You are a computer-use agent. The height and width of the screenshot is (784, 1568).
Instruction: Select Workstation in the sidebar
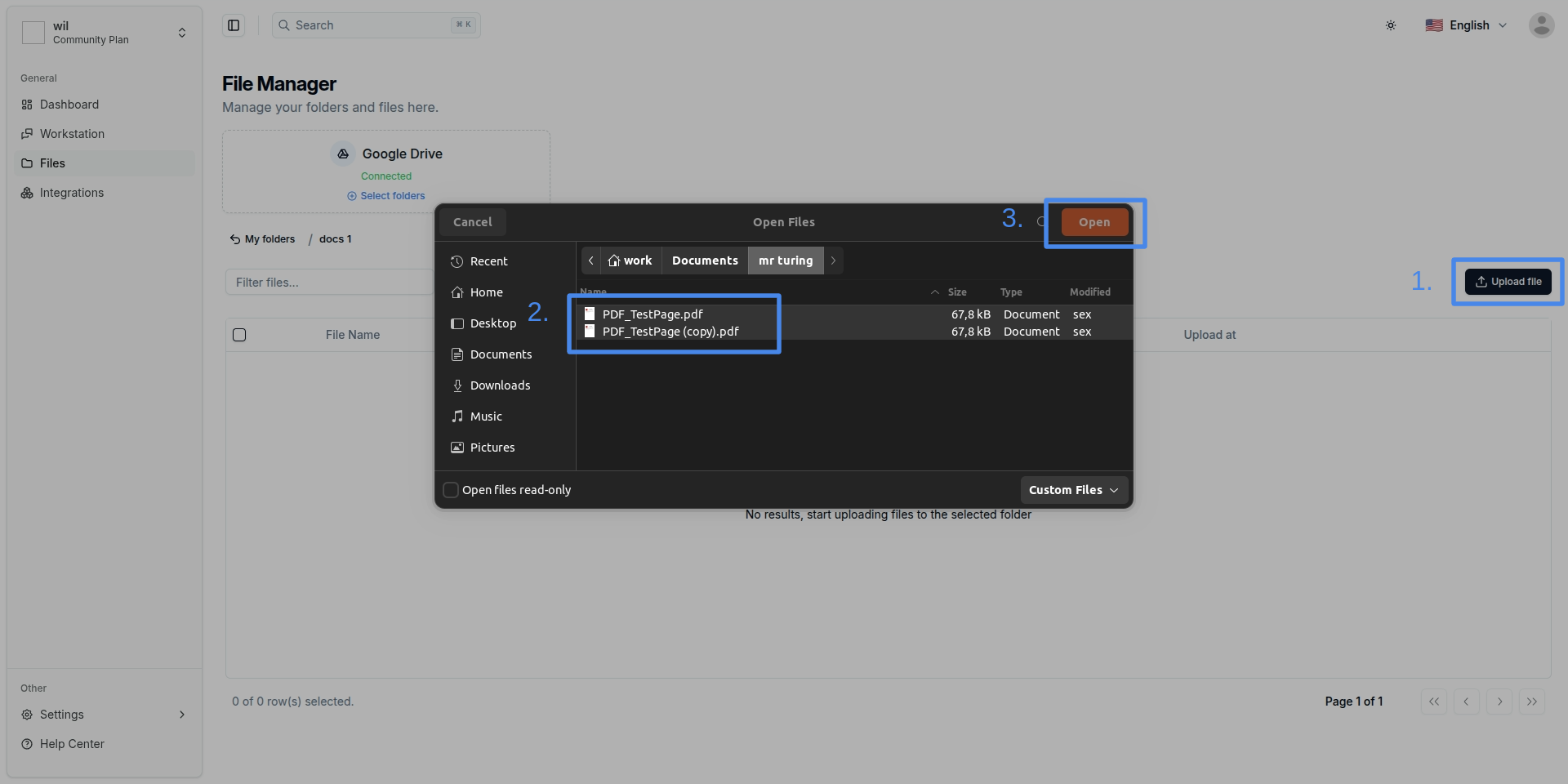pos(72,134)
